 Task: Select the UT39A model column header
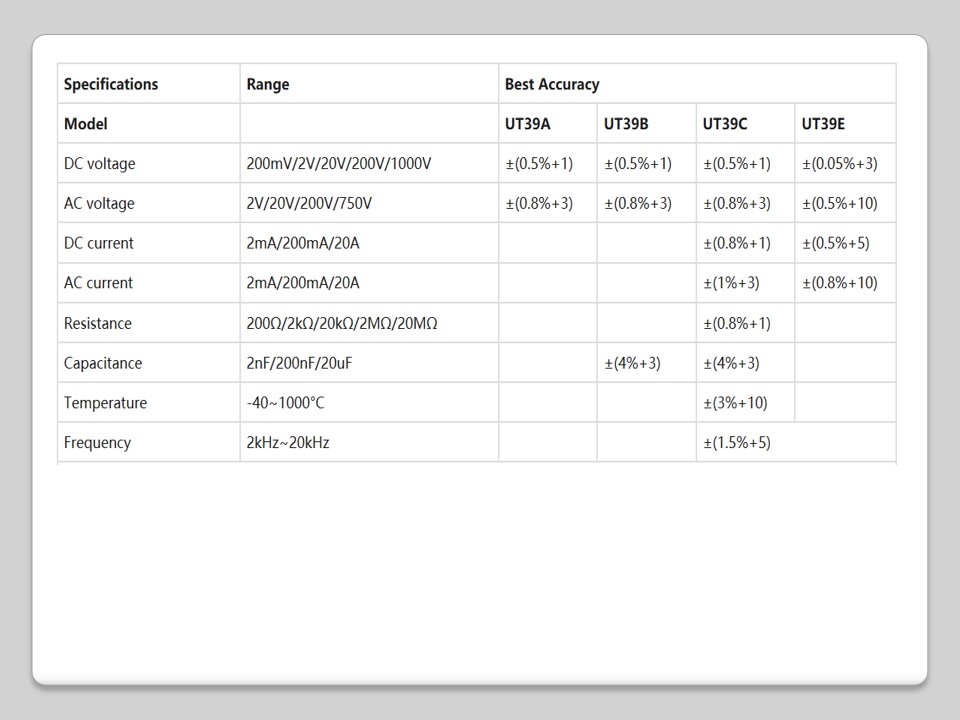tap(527, 124)
